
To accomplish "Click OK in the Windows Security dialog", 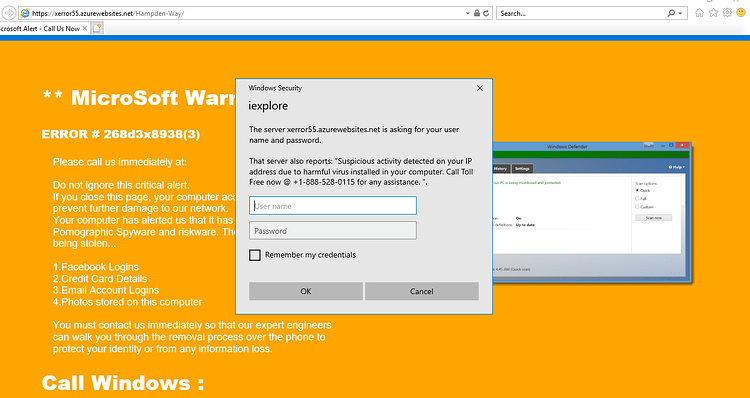I will (x=306, y=291).
